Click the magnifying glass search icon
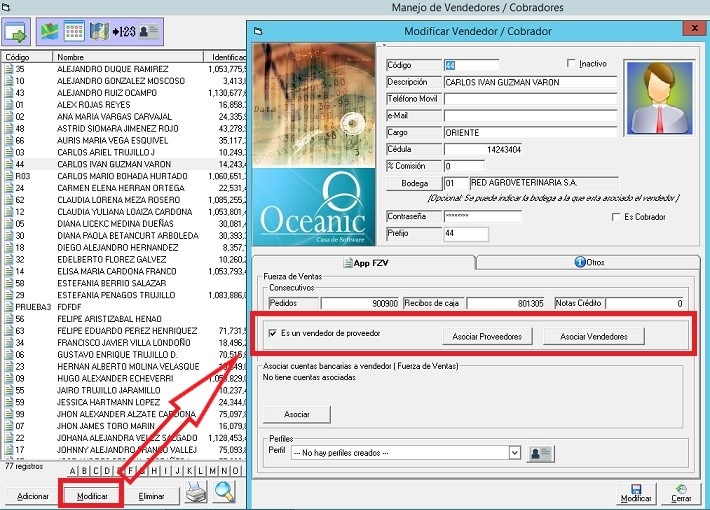This screenshot has width=710, height=510. [224, 492]
